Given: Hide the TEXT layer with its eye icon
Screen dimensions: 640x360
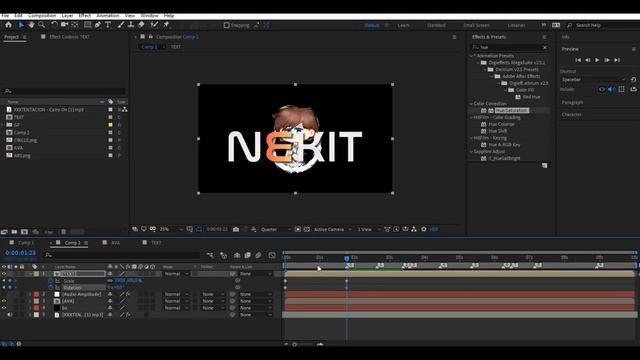Looking at the screenshot, I should pos(4,274).
